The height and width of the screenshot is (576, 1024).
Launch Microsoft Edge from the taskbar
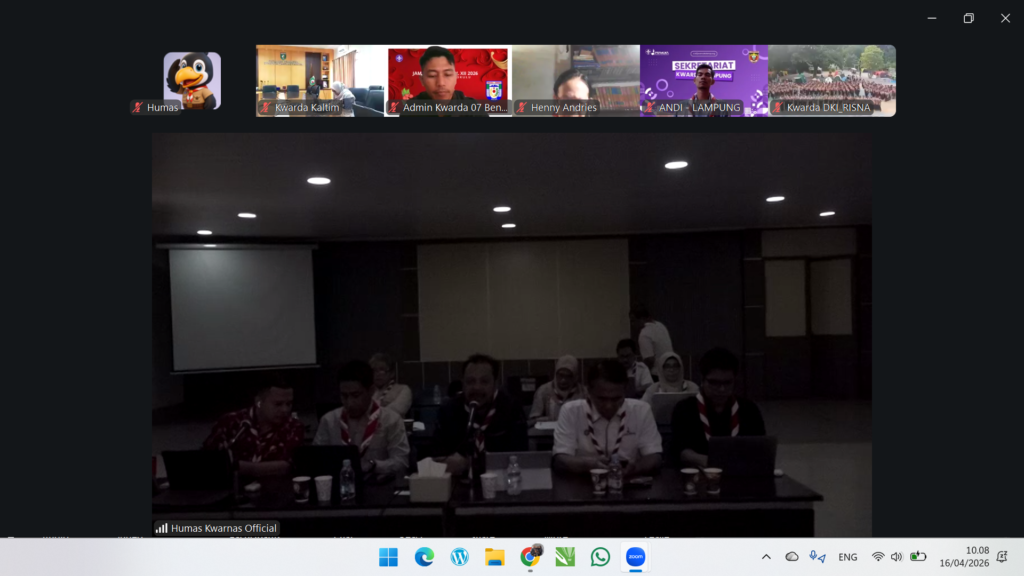point(424,557)
